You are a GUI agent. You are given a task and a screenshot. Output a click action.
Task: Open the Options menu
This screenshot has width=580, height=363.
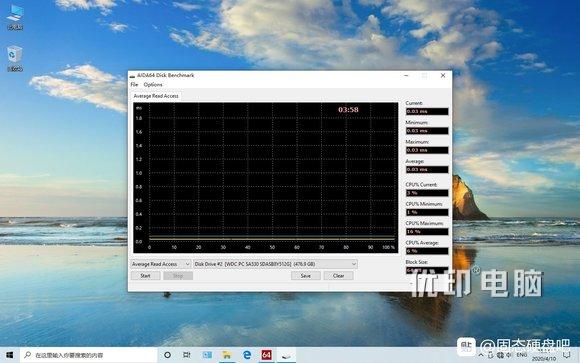(x=153, y=85)
